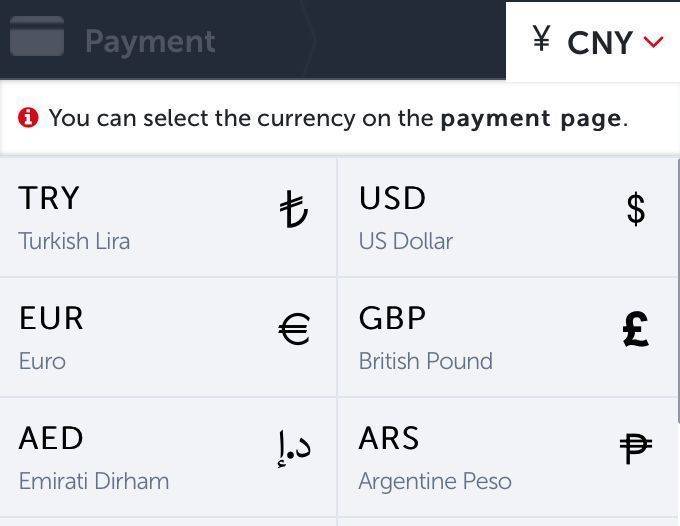Screen dimensions: 680x526
Task: Click the Turkish Lira symbol icon
Action: 294,209
